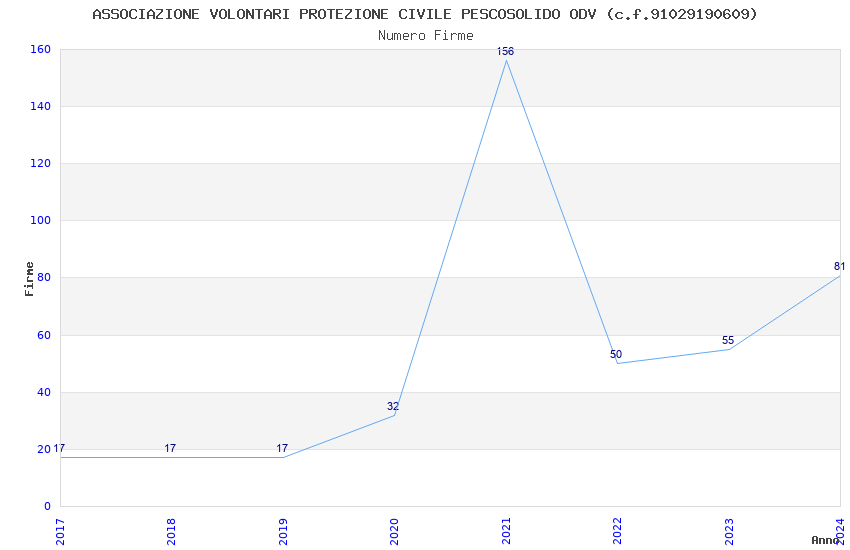Click the y-axis value 100
The image size is (850, 550).
[x=41, y=221]
